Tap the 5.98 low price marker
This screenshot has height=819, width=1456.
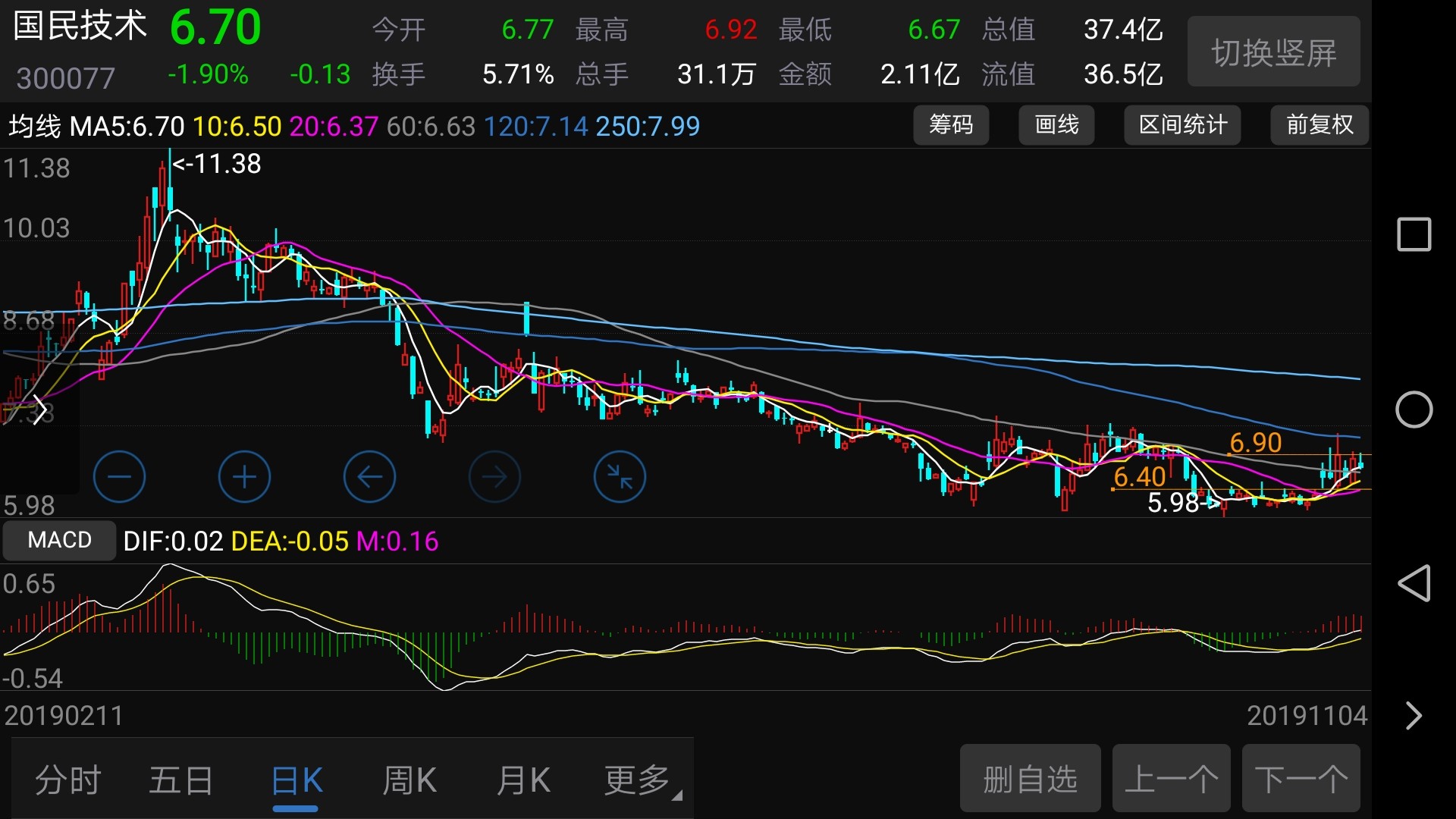click(1183, 503)
